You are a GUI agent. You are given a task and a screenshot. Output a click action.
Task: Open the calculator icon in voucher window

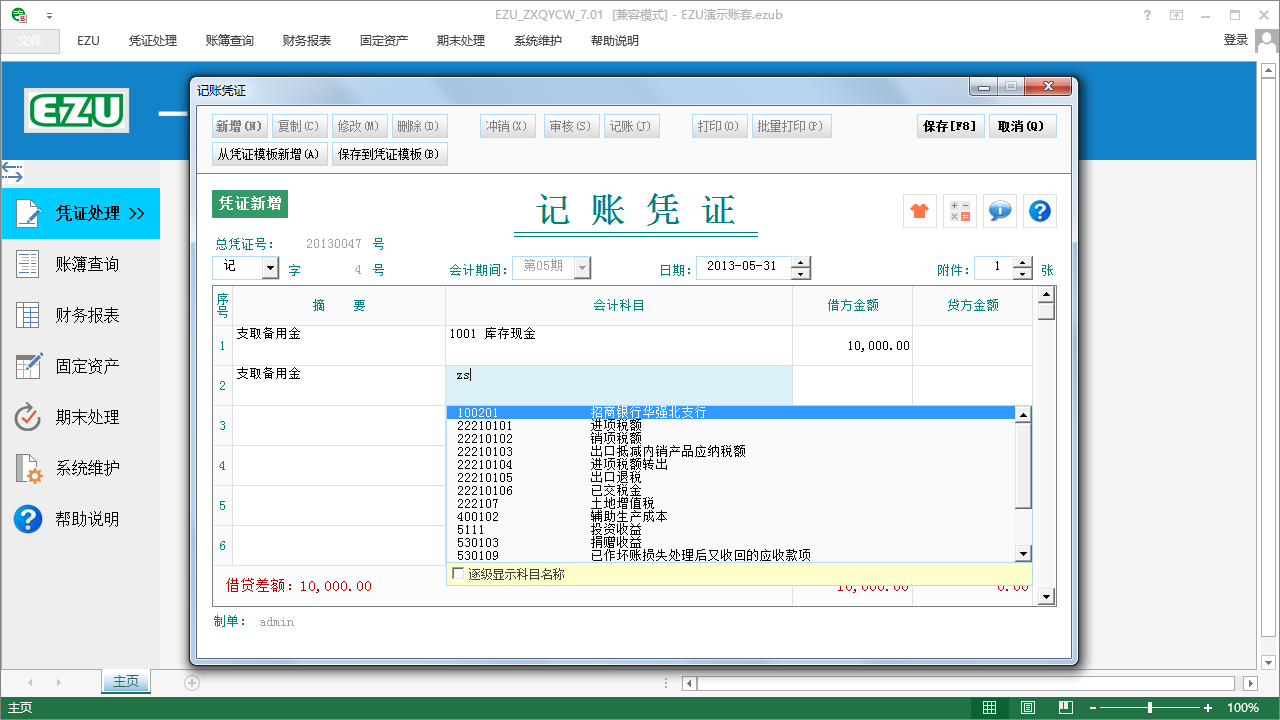(x=960, y=211)
